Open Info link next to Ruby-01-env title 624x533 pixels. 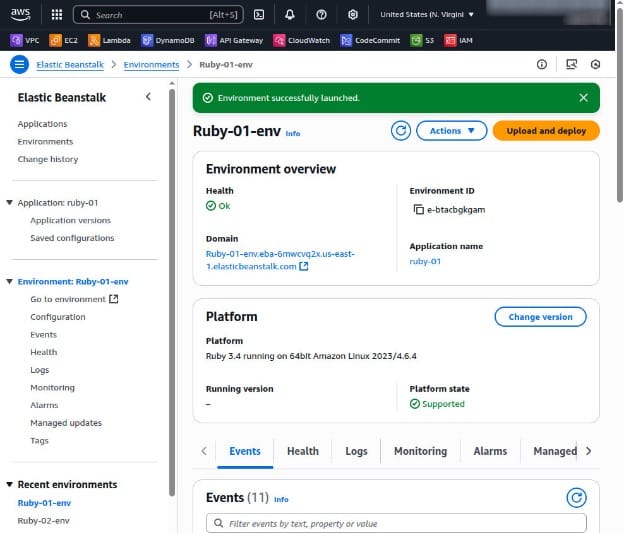click(x=293, y=133)
